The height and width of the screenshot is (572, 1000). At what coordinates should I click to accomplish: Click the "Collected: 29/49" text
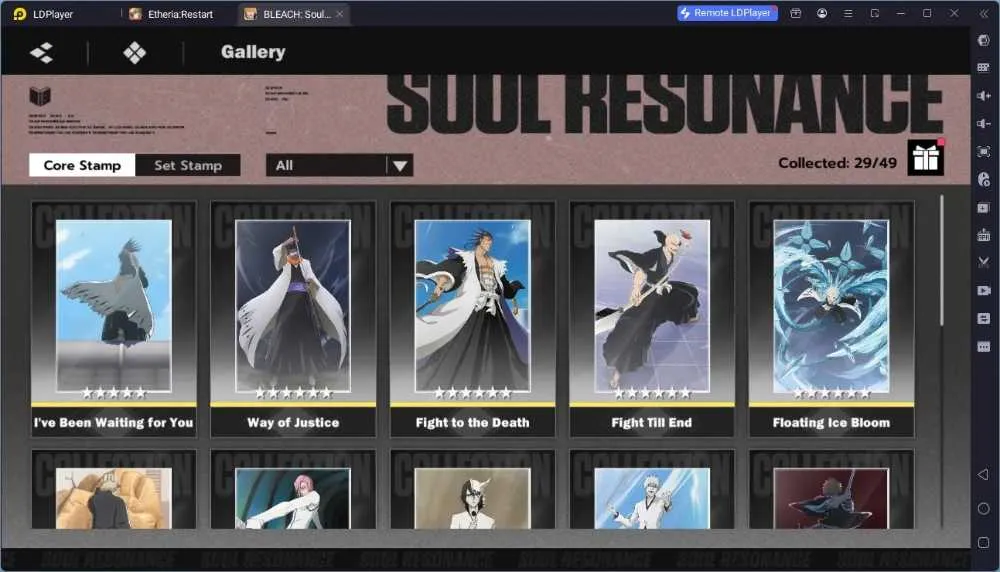click(x=837, y=163)
